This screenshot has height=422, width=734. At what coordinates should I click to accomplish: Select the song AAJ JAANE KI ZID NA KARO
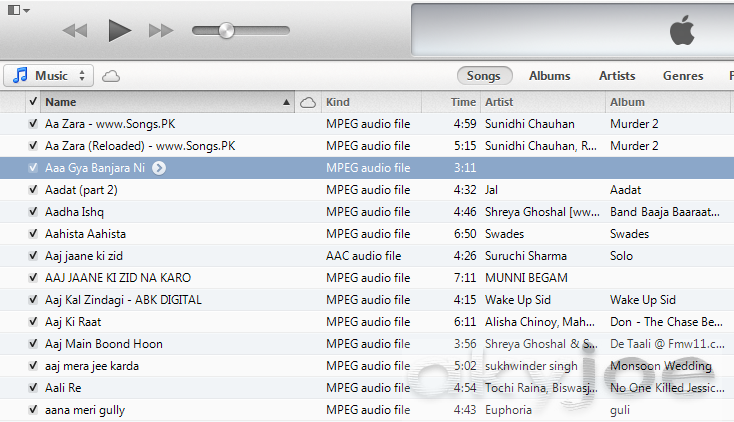118,278
